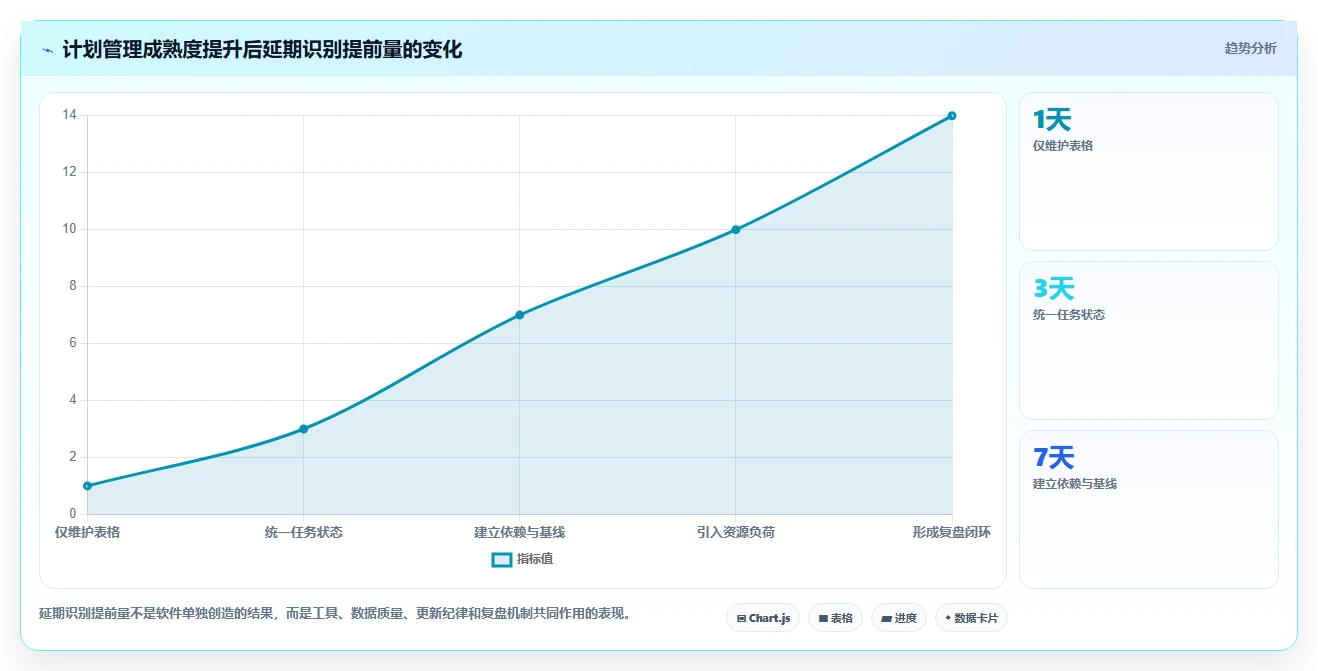Click 统一任务状态 label in data card

(x=1069, y=315)
